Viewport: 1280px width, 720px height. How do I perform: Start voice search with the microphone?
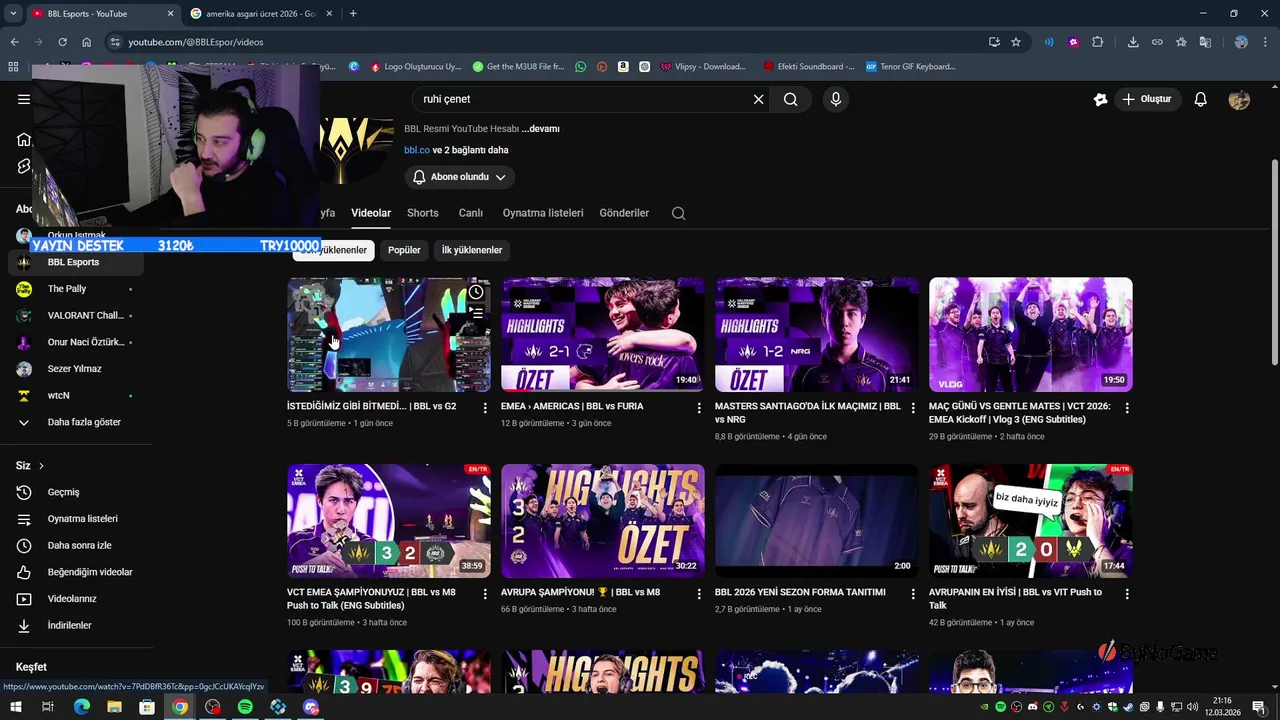[x=836, y=99]
